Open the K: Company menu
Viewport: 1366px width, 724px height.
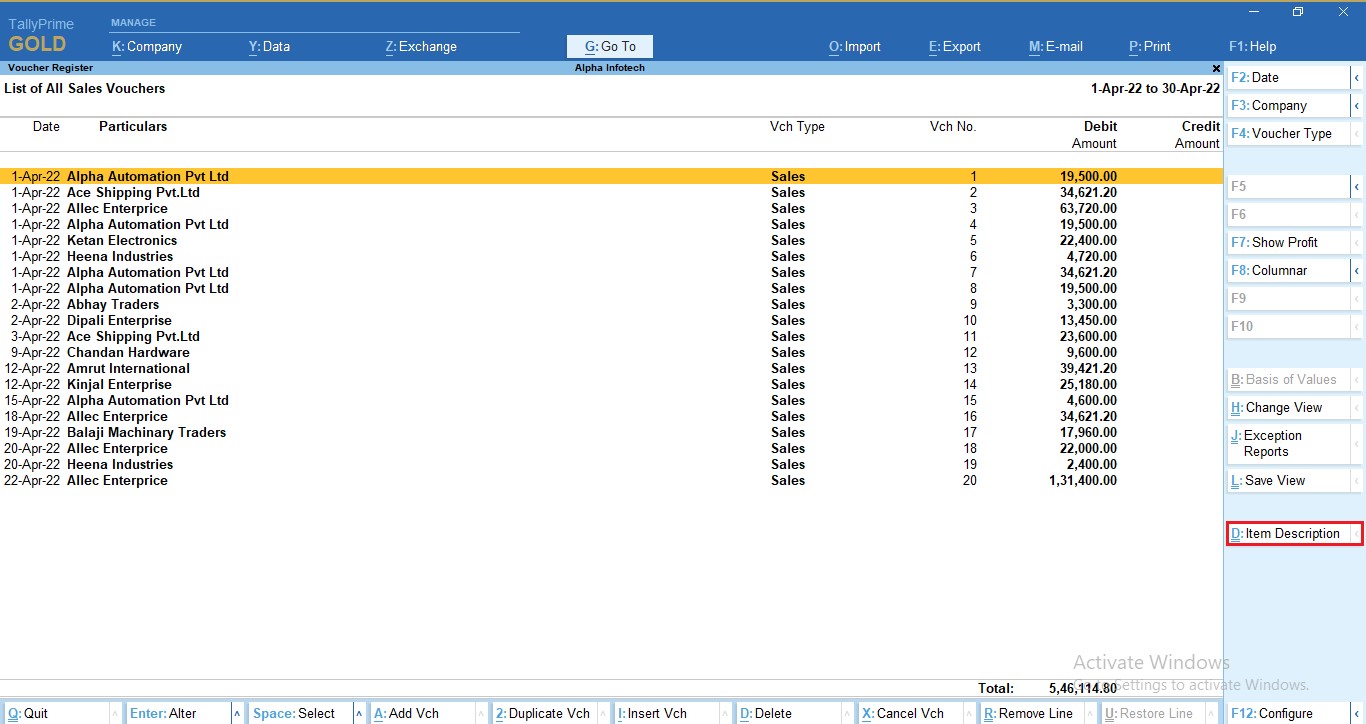coord(147,47)
